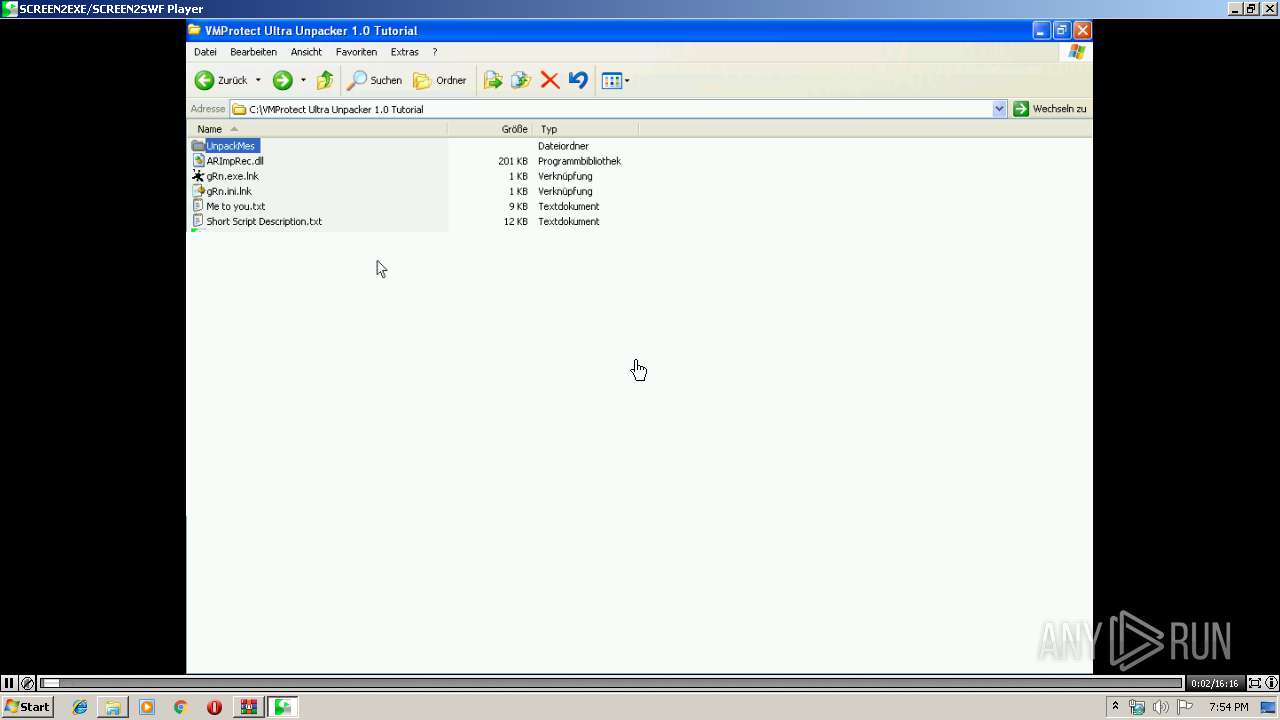
Task: Select the Me to you.txt file
Action: point(236,206)
